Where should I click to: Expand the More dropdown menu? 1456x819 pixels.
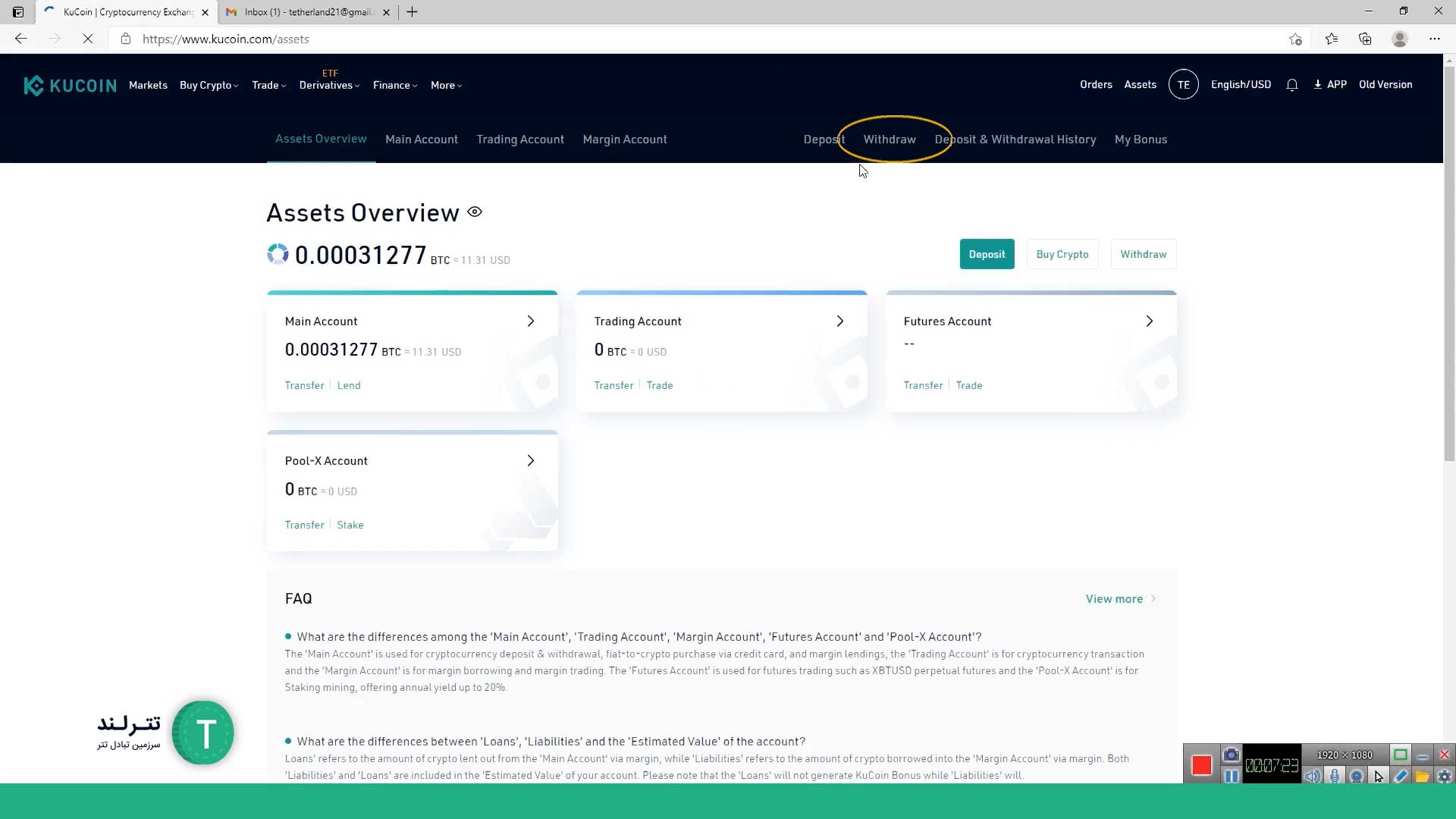pos(446,85)
